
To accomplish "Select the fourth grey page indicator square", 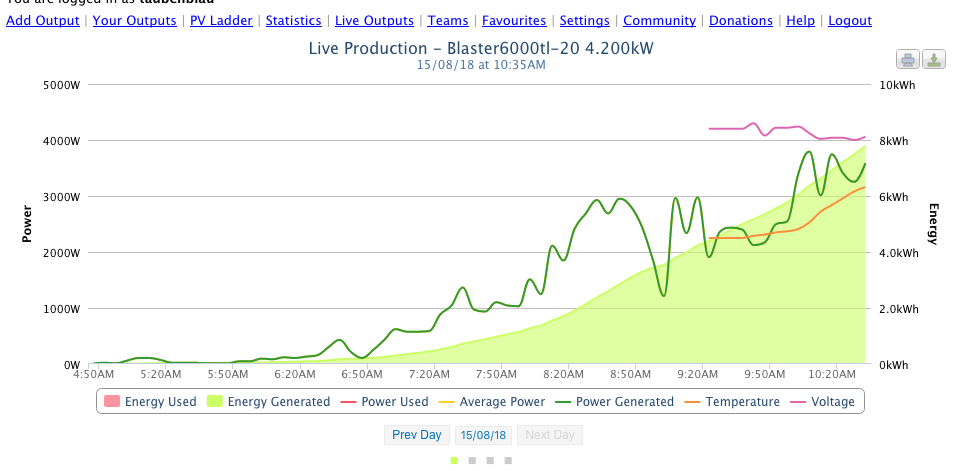I will pyautogui.click(x=508, y=460).
